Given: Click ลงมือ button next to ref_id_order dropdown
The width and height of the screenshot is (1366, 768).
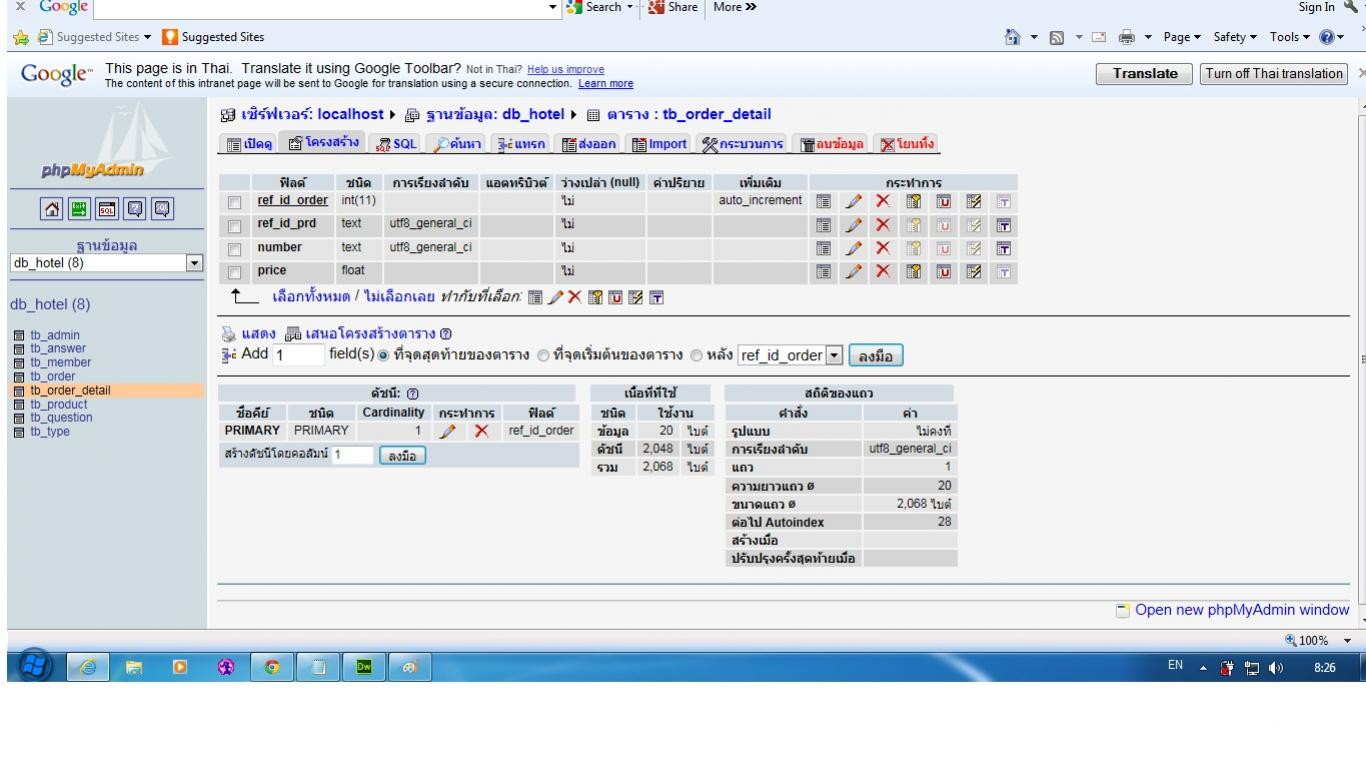Looking at the screenshot, I should (x=875, y=355).
